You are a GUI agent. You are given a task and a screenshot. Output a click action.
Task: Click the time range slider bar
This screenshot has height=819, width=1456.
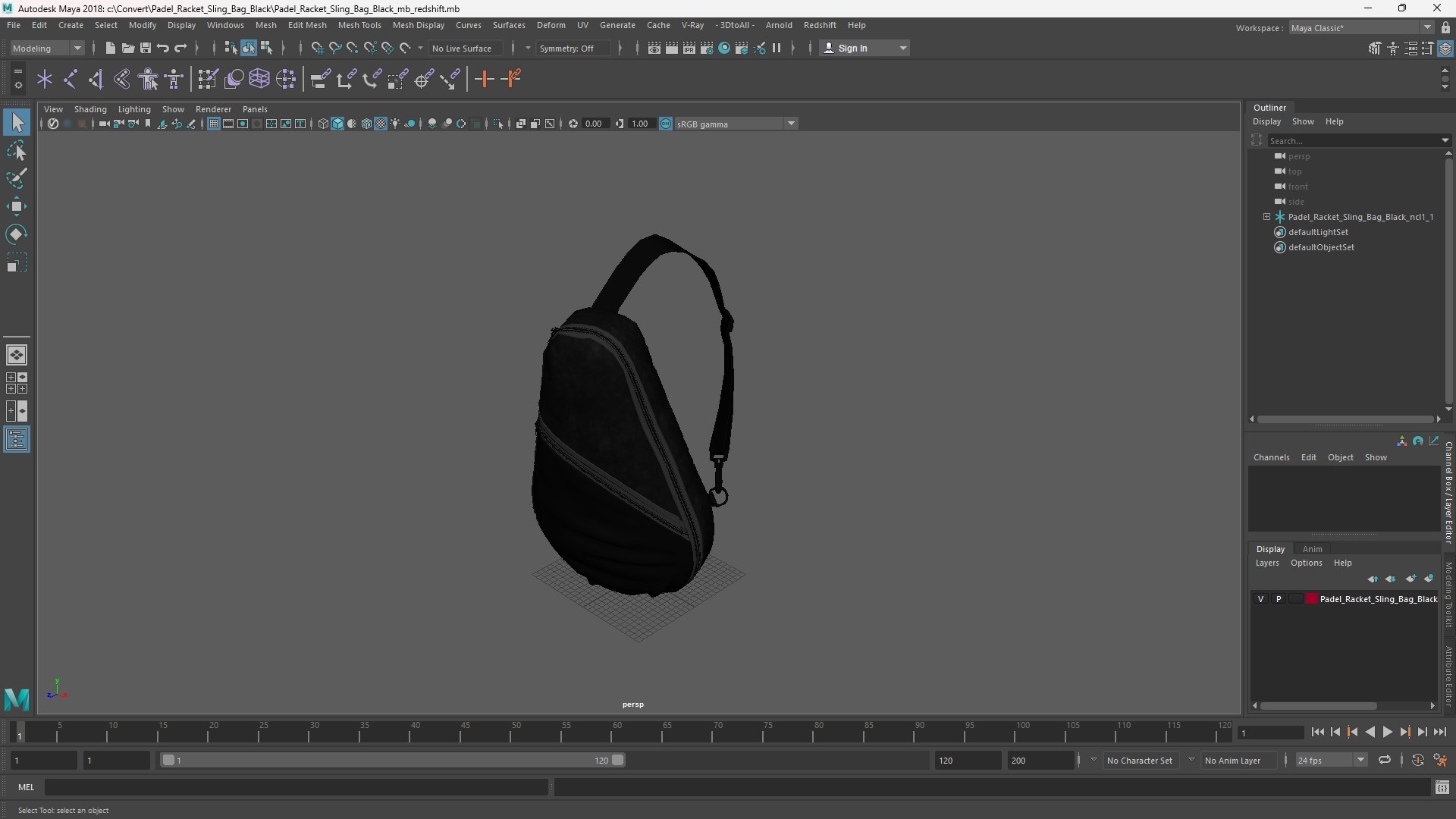coord(393,760)
